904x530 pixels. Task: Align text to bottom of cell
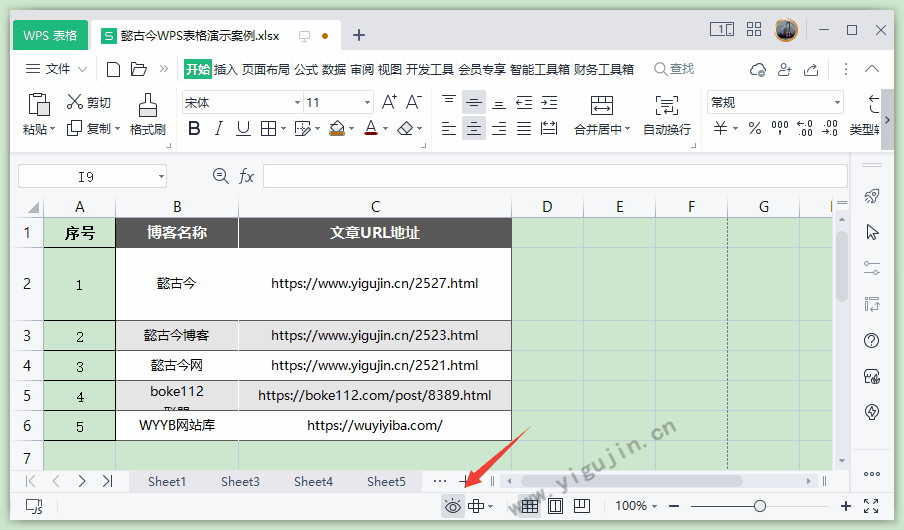point(499,103)
